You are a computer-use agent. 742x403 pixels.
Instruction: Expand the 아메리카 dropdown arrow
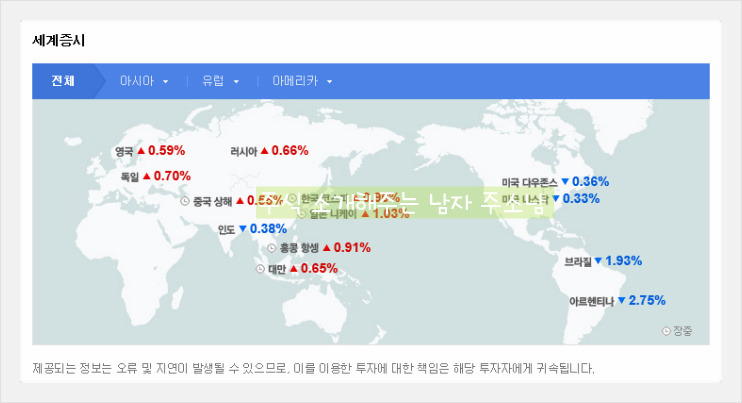click(x=329, y=82)
